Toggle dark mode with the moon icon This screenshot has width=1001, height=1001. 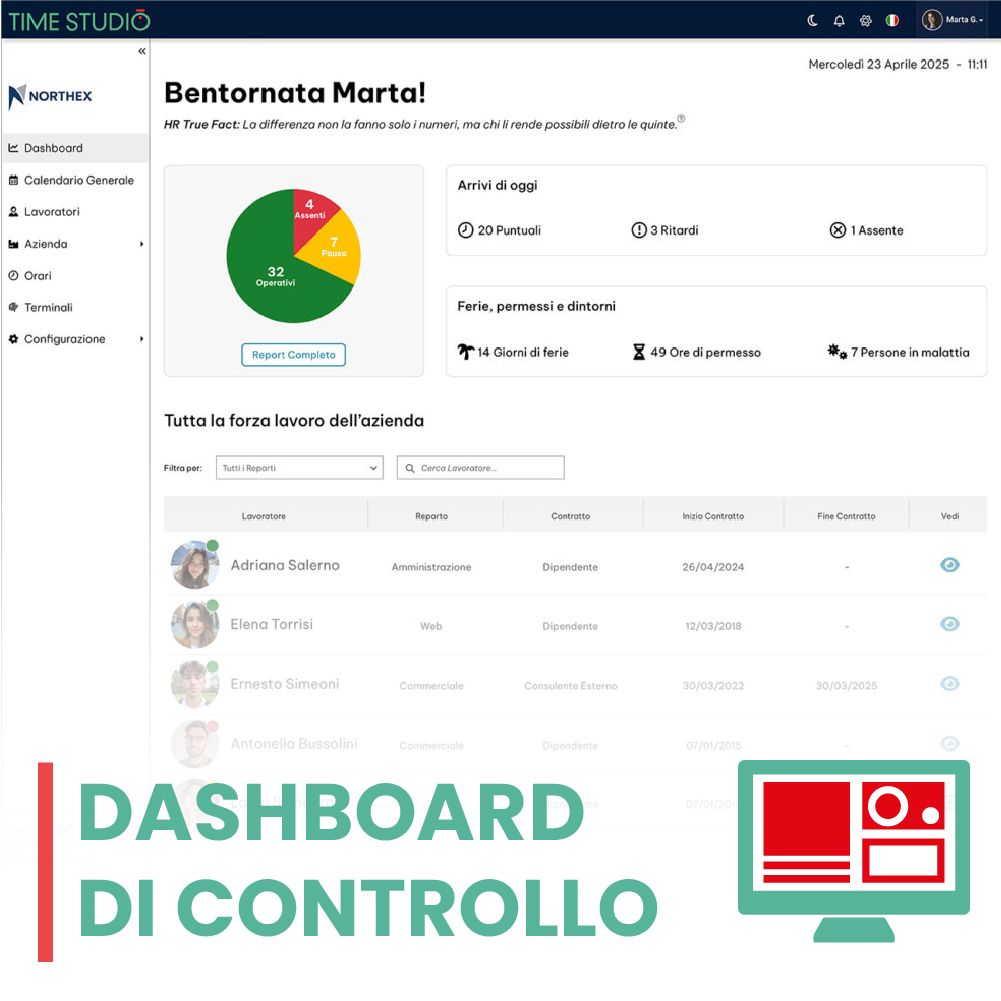click(812, 19)
